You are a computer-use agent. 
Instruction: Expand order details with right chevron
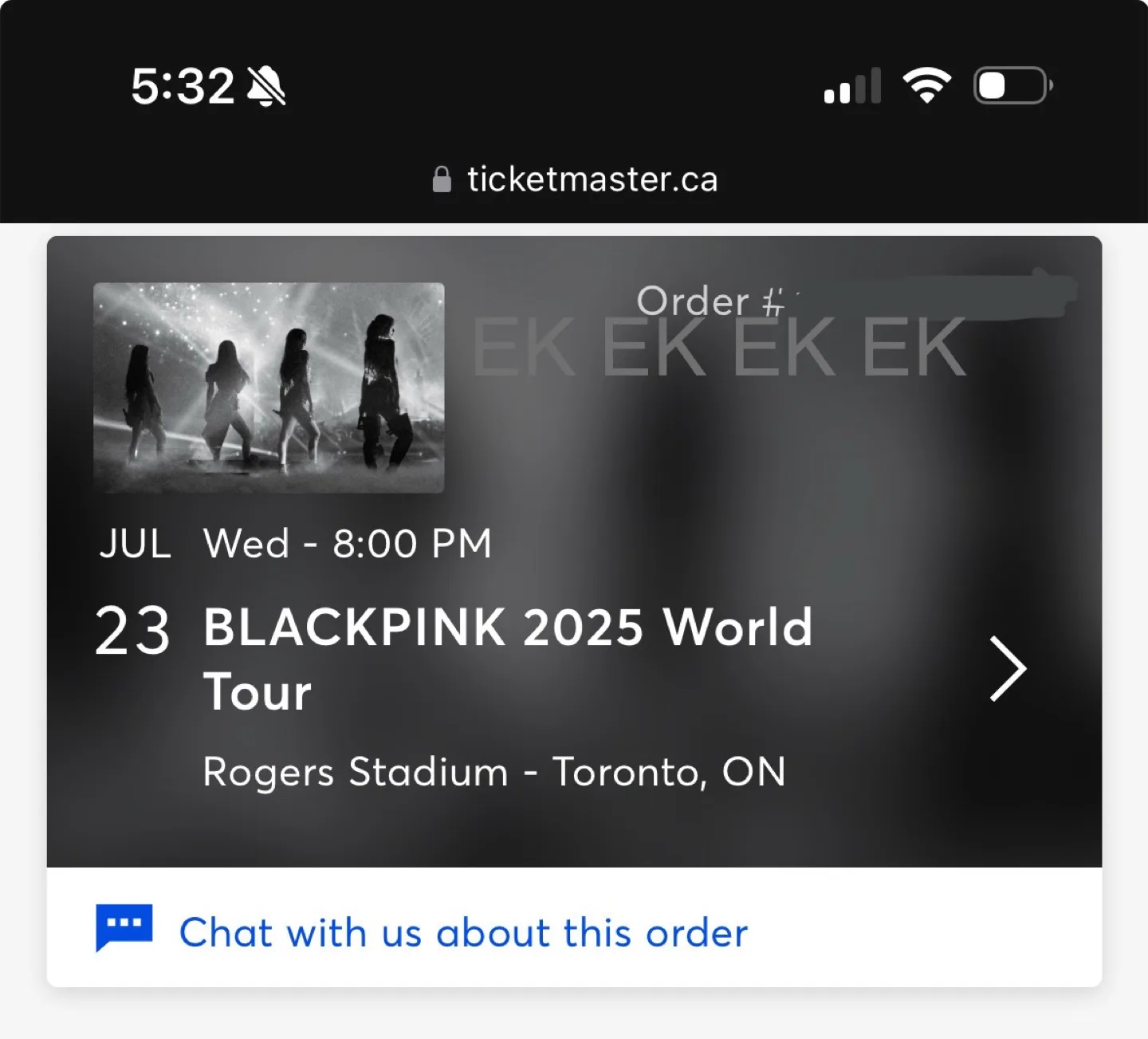1008,668
